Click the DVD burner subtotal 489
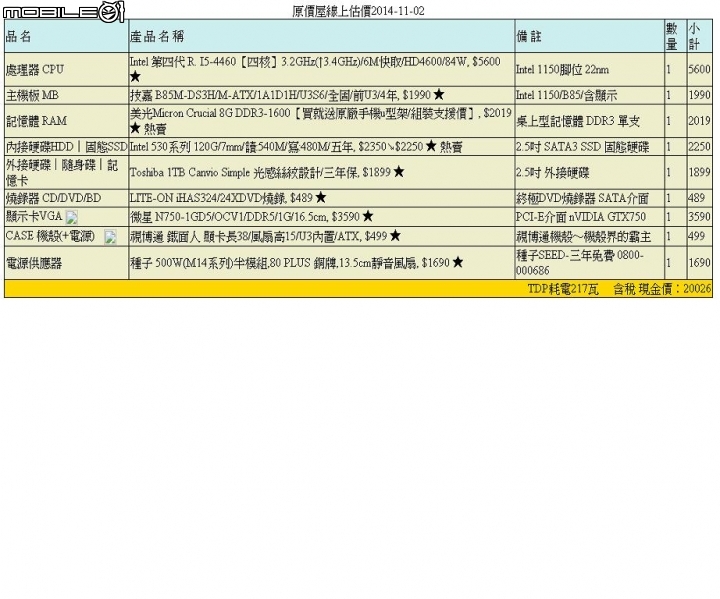 pos(697,198)
